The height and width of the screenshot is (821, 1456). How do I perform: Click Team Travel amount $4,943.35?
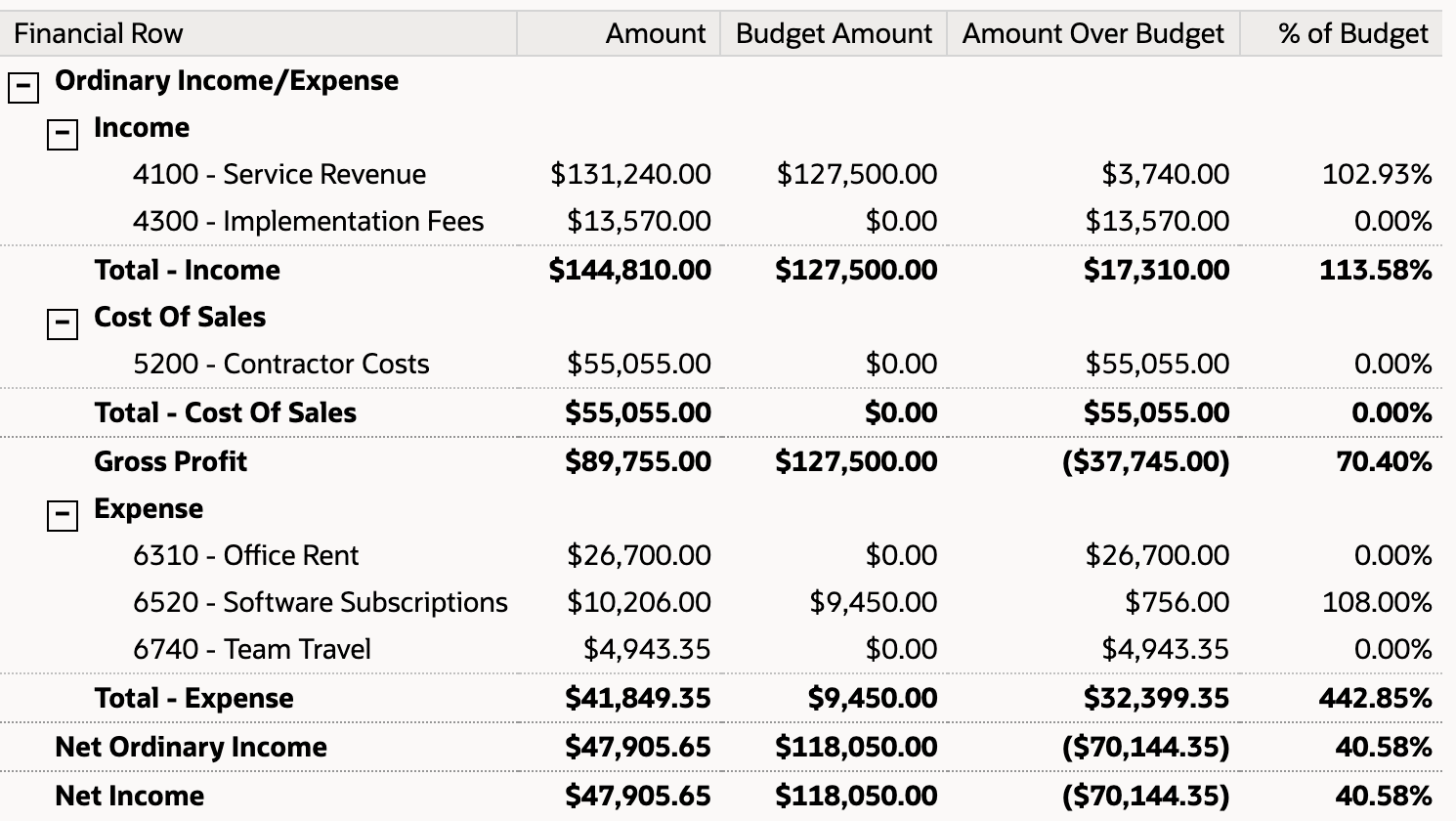click(x=647, y=649)
